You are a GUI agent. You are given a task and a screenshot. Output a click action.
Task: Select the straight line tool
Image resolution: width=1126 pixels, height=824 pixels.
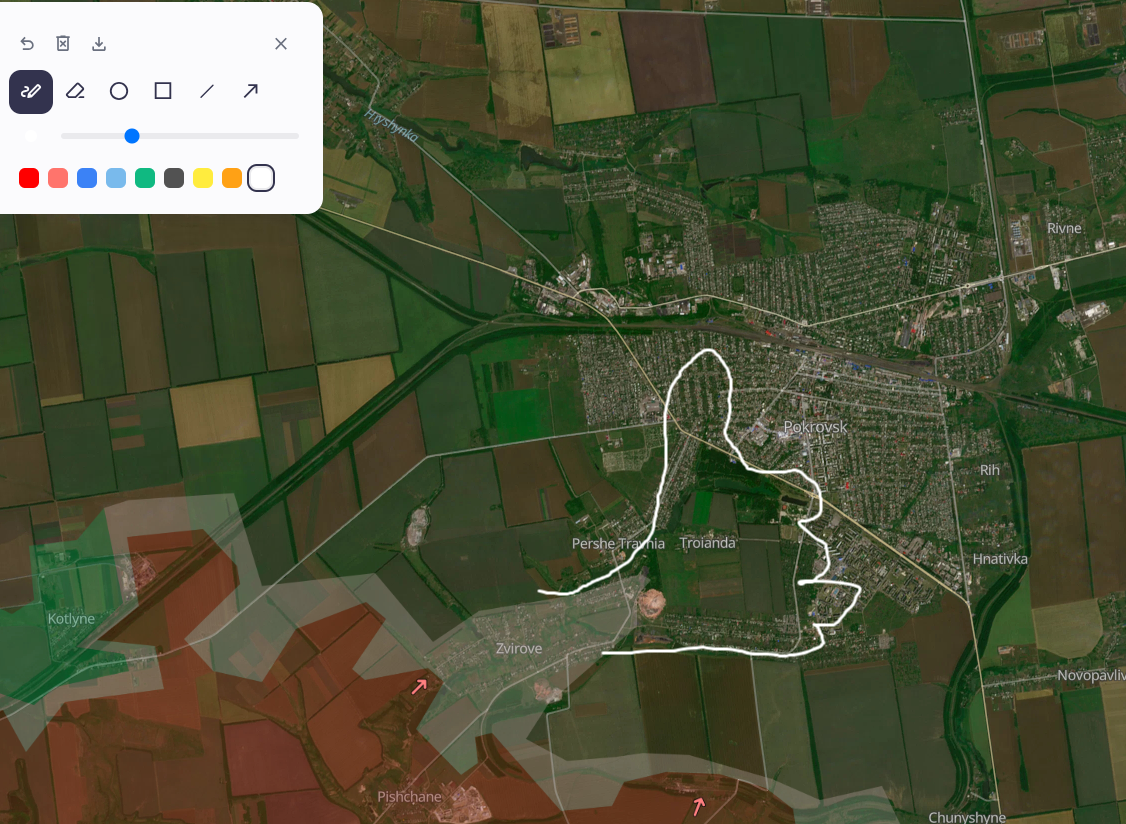[x=207, y=91]
